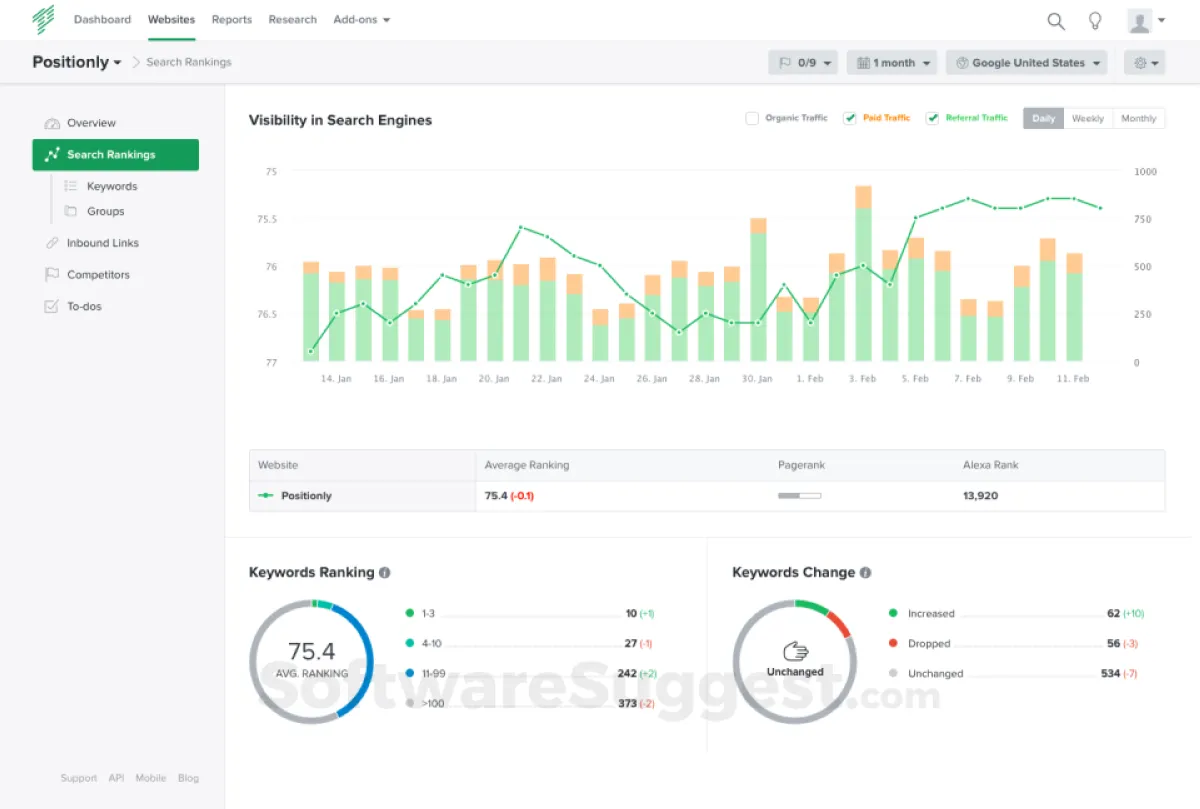Click the Positionly row in the table

click(x=707, y=496)
